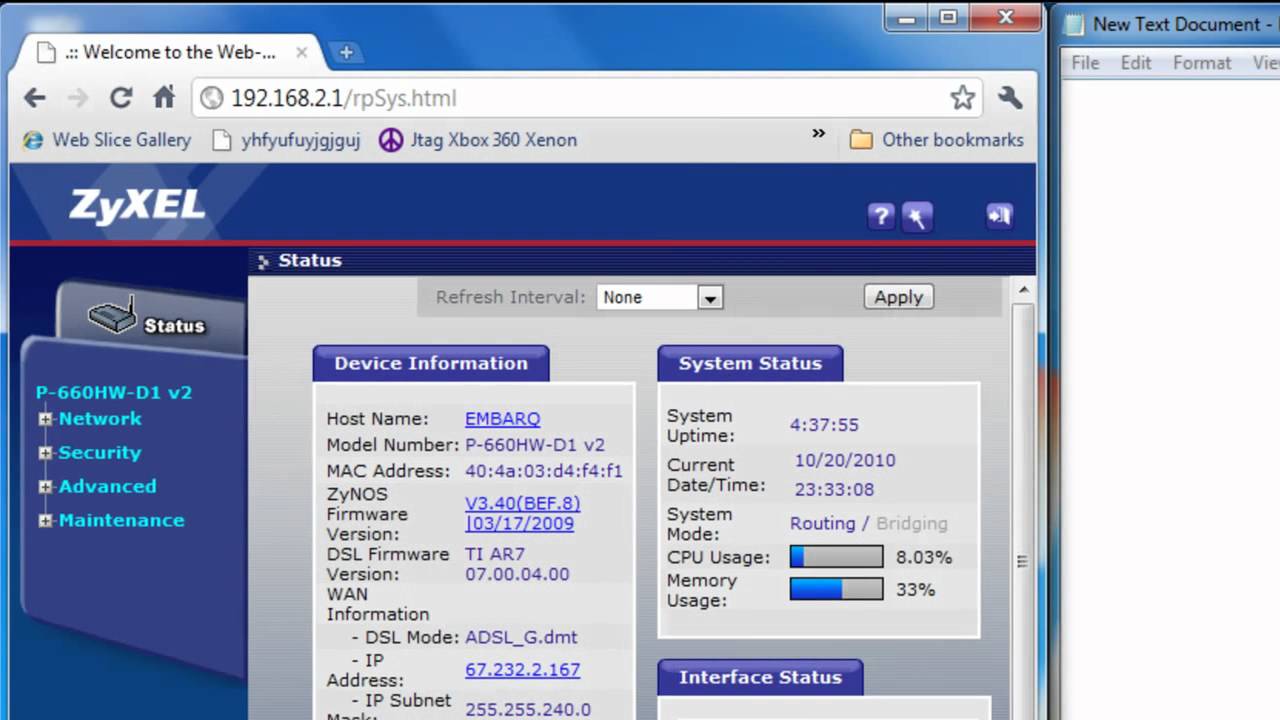Click the Routing system mode text
The height and width of the screenshot is (720, 1280).
point(823,523)
